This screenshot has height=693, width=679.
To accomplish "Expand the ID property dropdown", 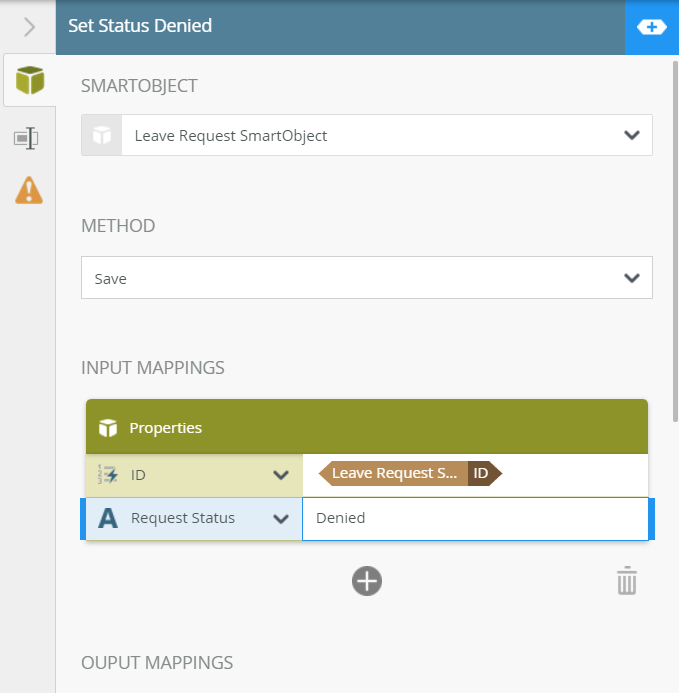I will point(281,475).
